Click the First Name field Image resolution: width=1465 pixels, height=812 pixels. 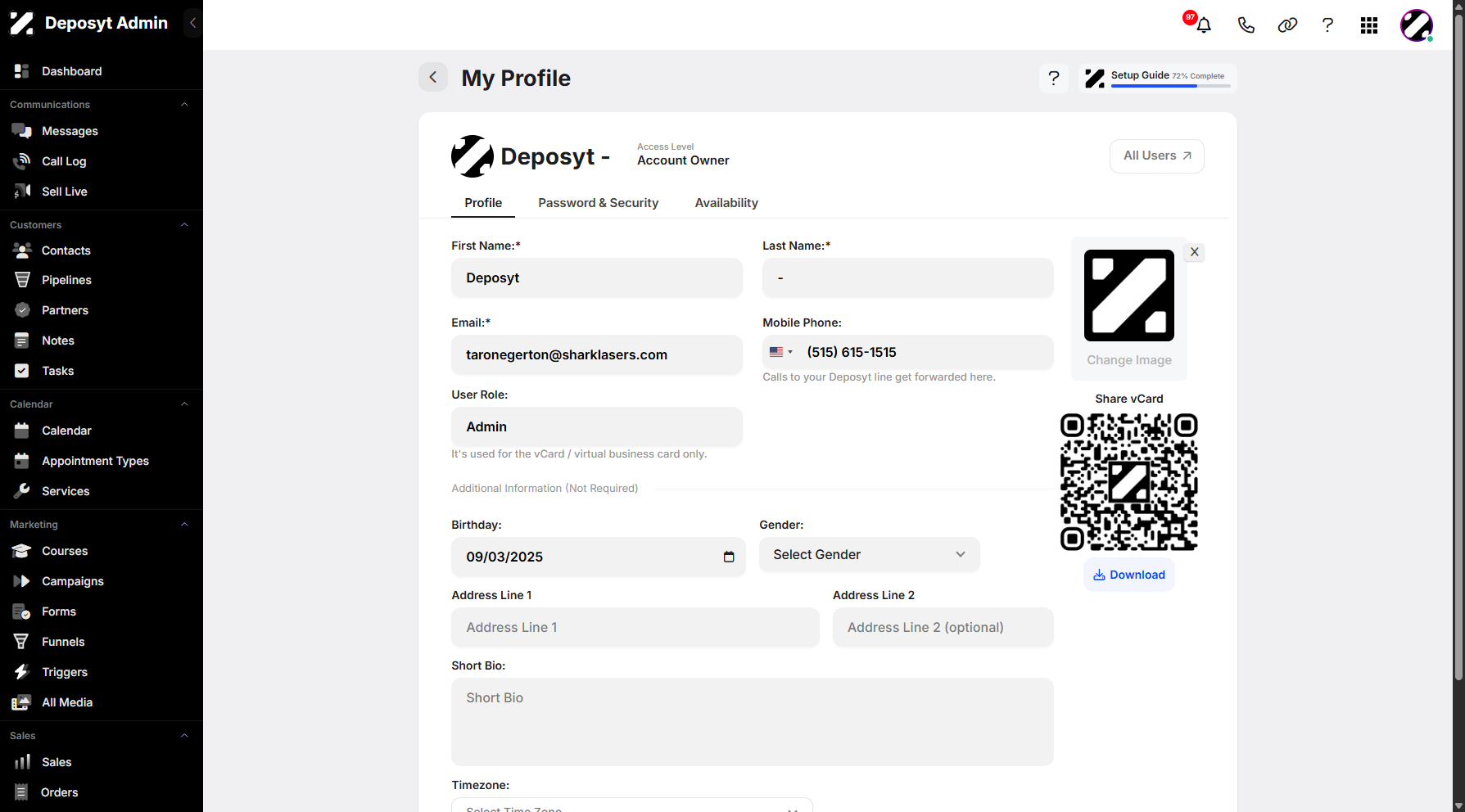click(597, 278)
